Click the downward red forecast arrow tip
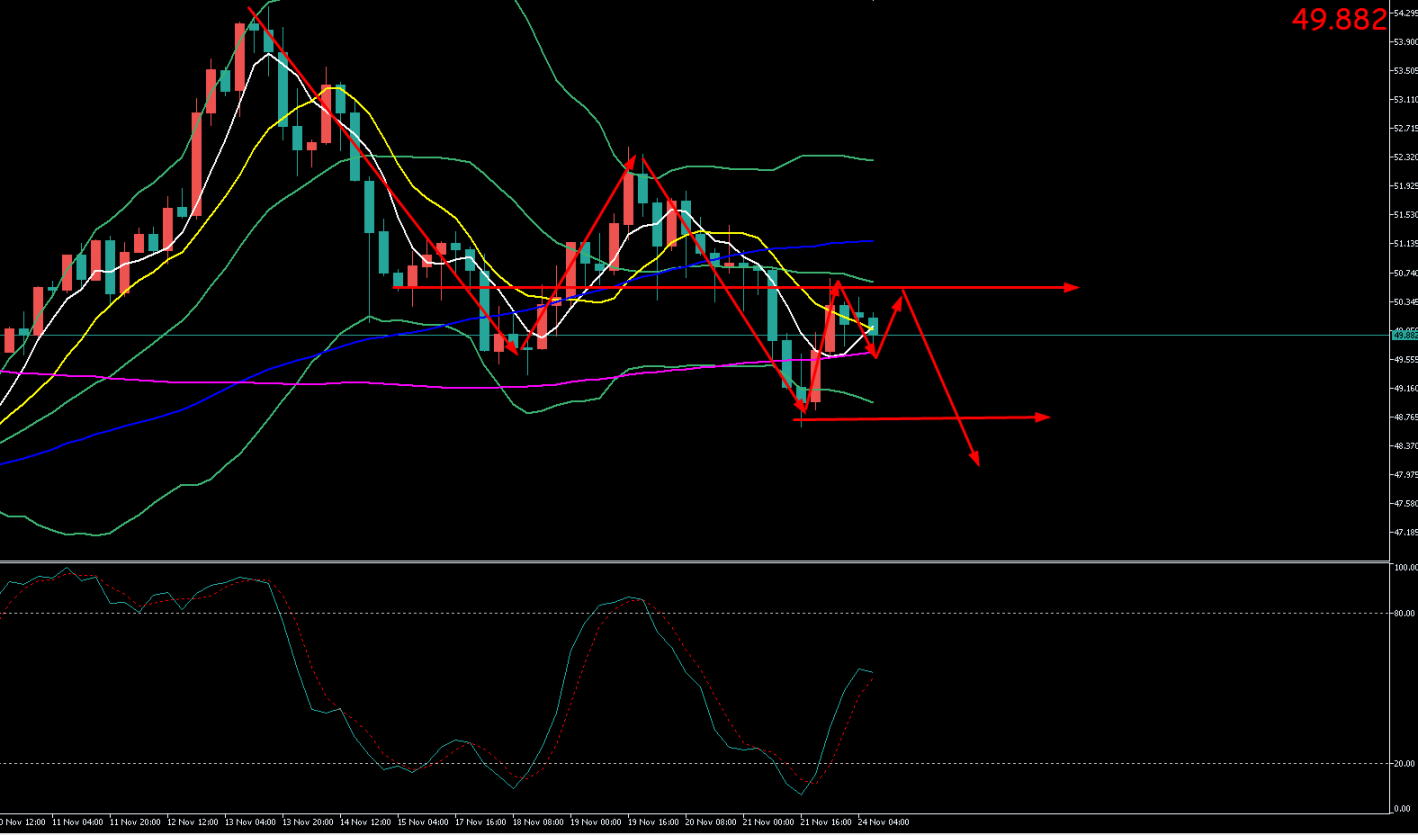1418x835 pixels. [975, 461]
